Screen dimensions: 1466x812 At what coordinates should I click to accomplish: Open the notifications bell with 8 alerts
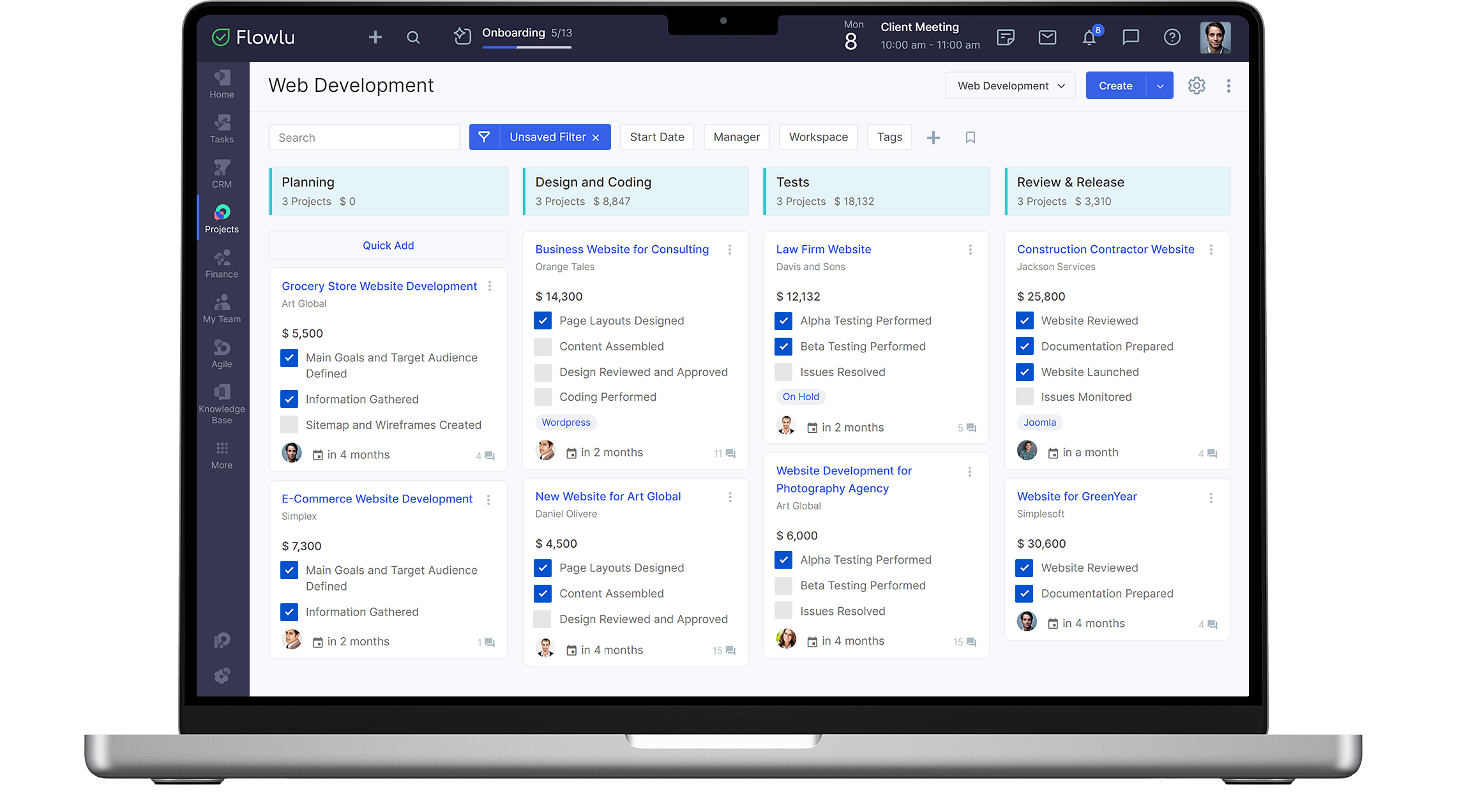[1089, 37]
